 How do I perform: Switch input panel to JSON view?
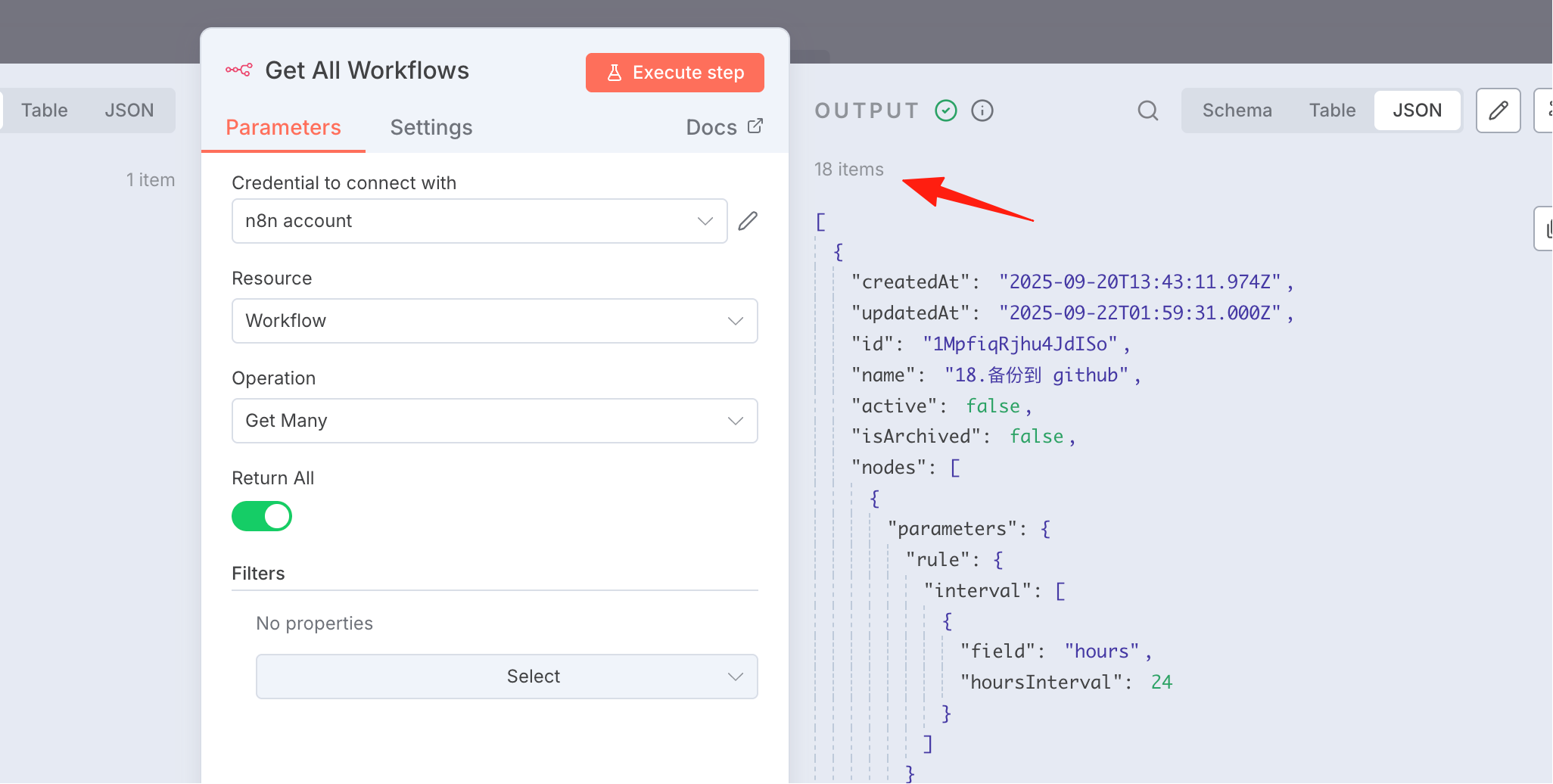(x=129, y=110)
